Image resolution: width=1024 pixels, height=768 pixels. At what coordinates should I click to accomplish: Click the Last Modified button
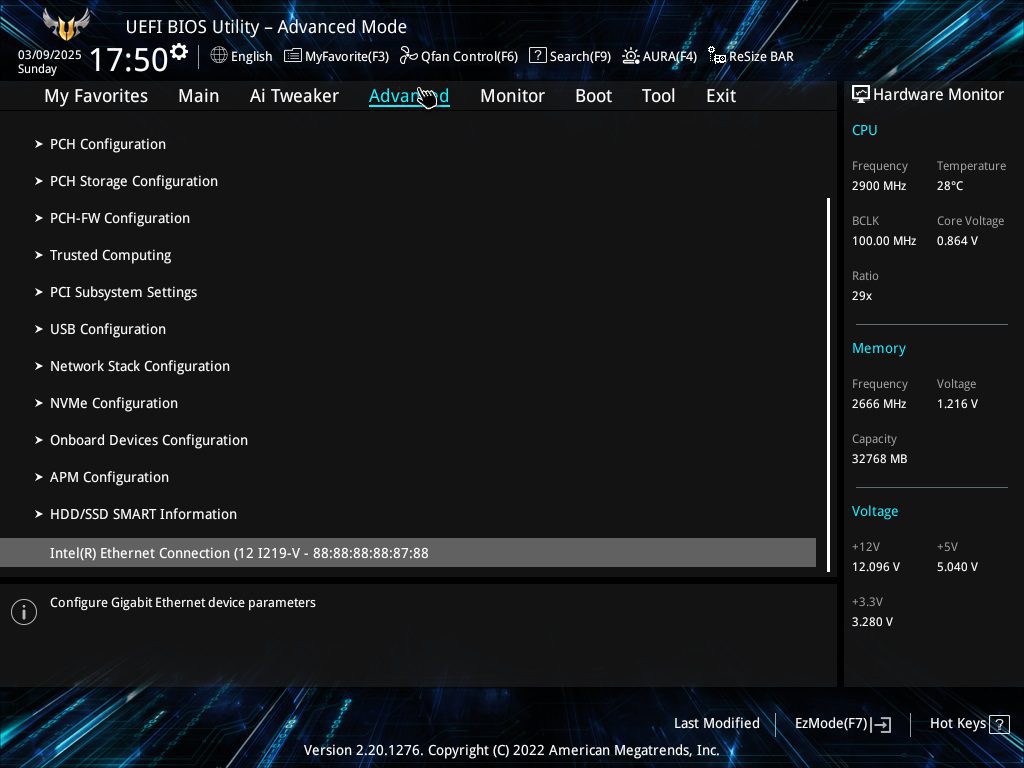click(x=717, y=724)
